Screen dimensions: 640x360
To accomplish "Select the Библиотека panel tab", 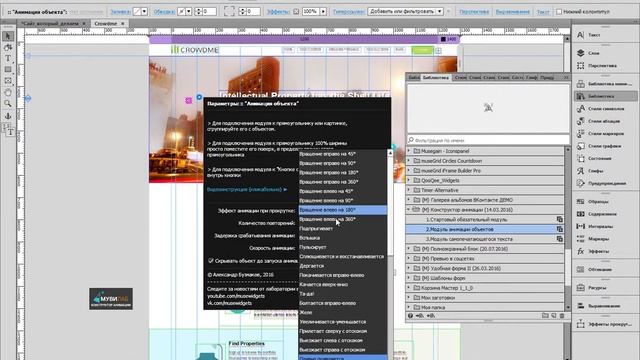I will (436, 78).
